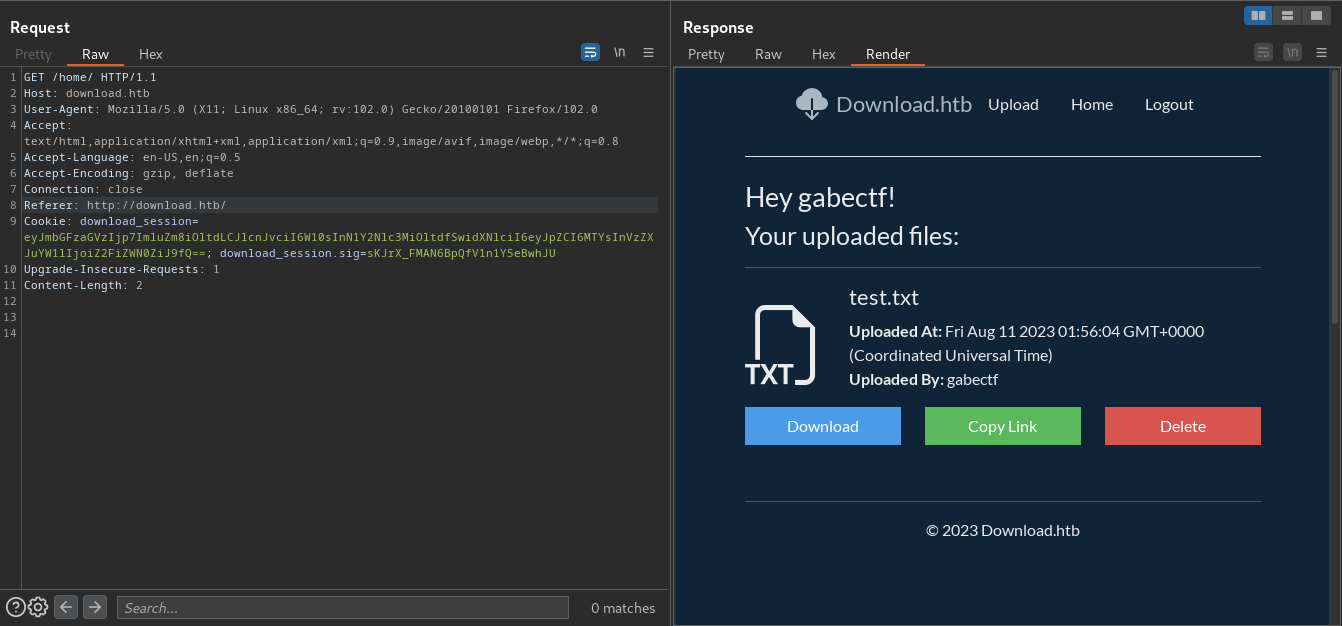1342x626 pixels.
Task: Select top-bottom split layout icon
Action: tap(1287, 15)
